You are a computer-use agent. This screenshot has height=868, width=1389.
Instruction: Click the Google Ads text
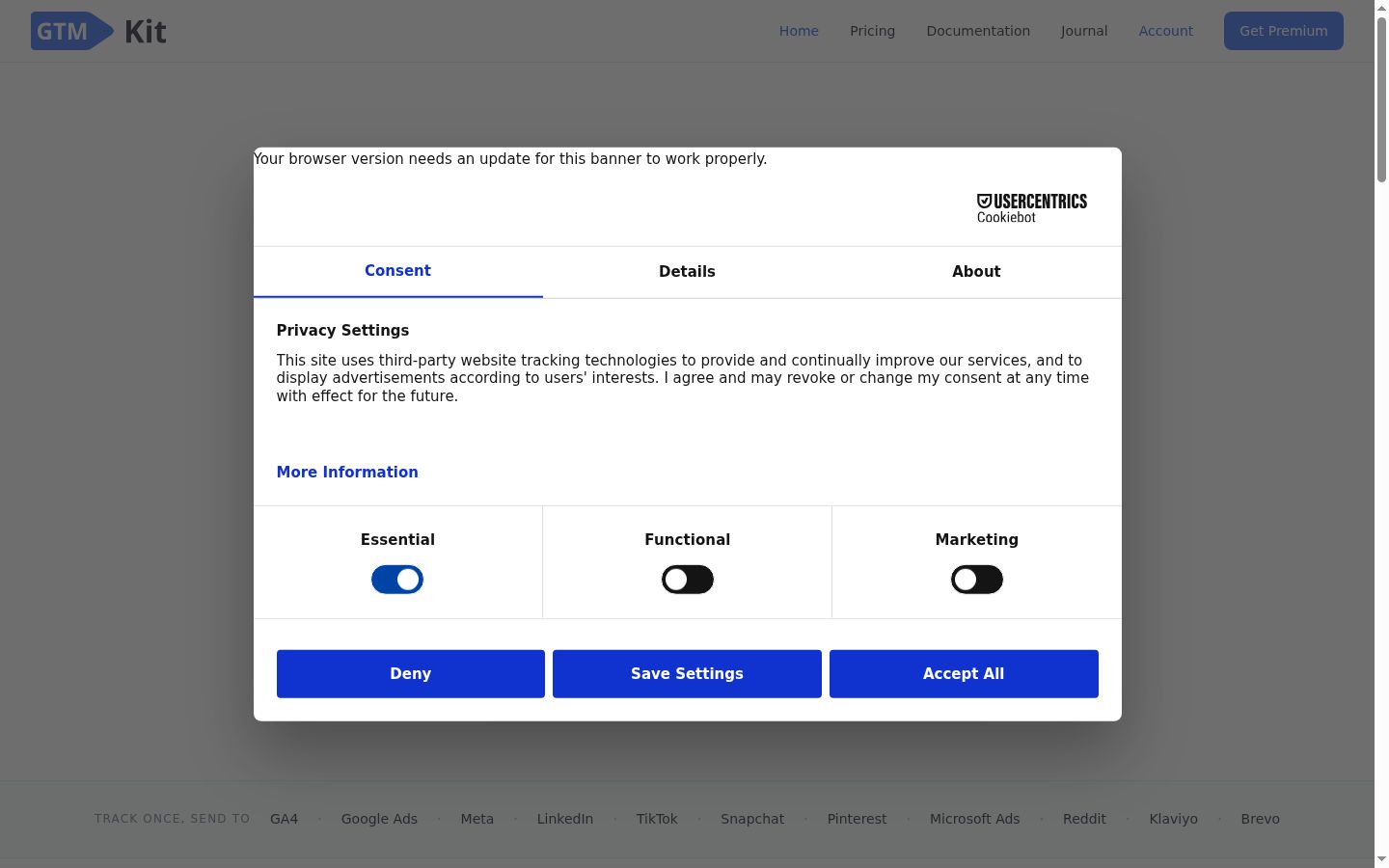click(379, 819)
